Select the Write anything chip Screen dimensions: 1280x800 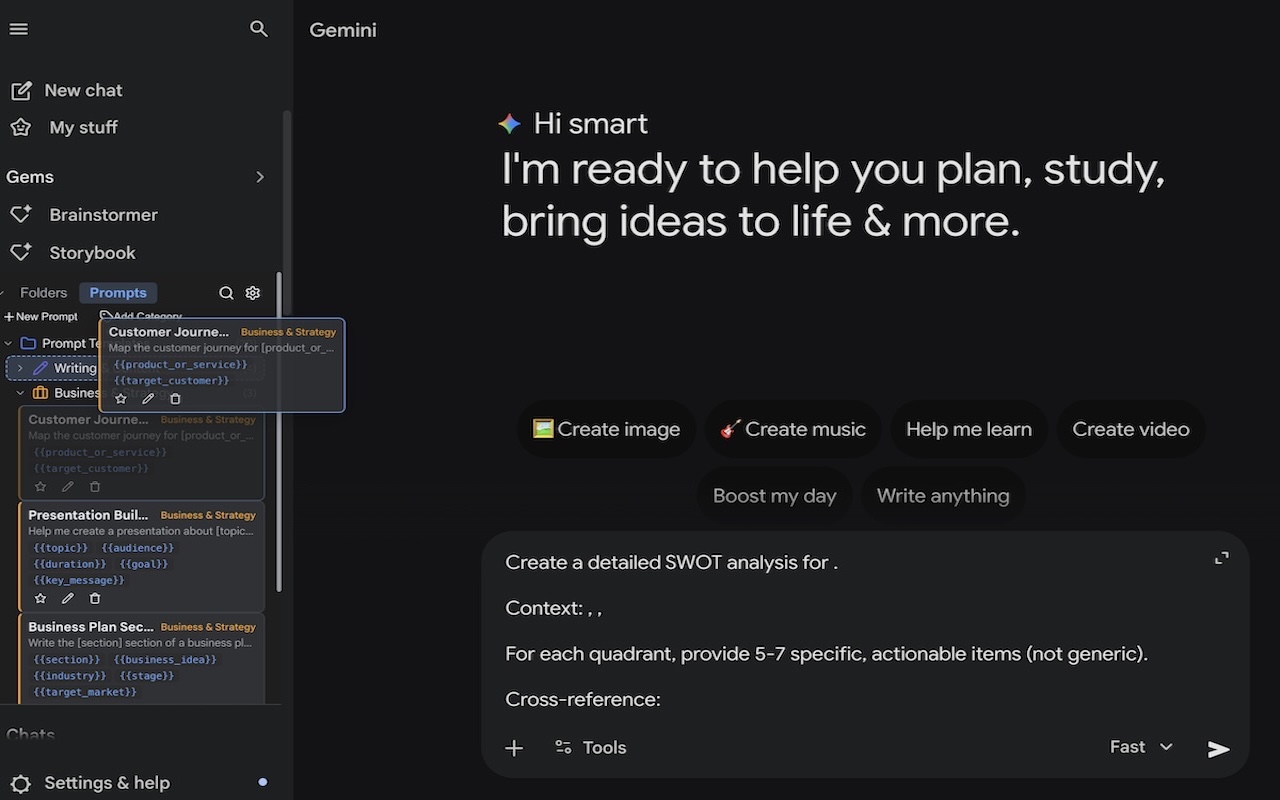pos(943,496)
